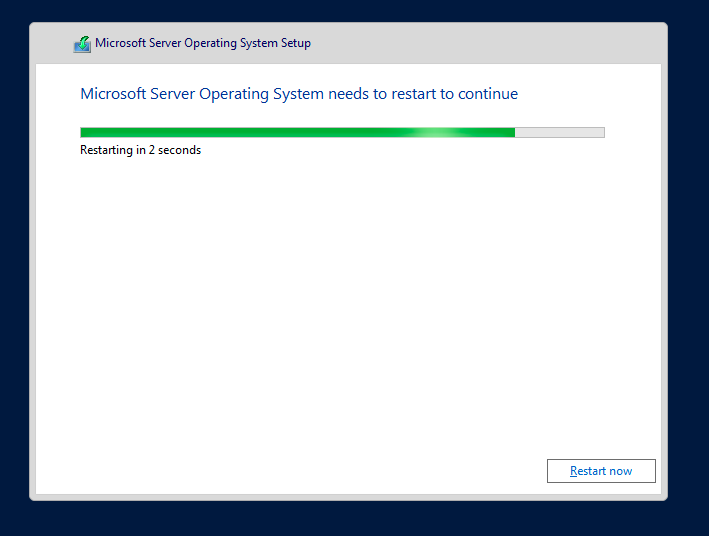Click the "Microsoft Server Operating System Setup" title
709x536 pixels.
pyautogui.click(x=203, y=43)
